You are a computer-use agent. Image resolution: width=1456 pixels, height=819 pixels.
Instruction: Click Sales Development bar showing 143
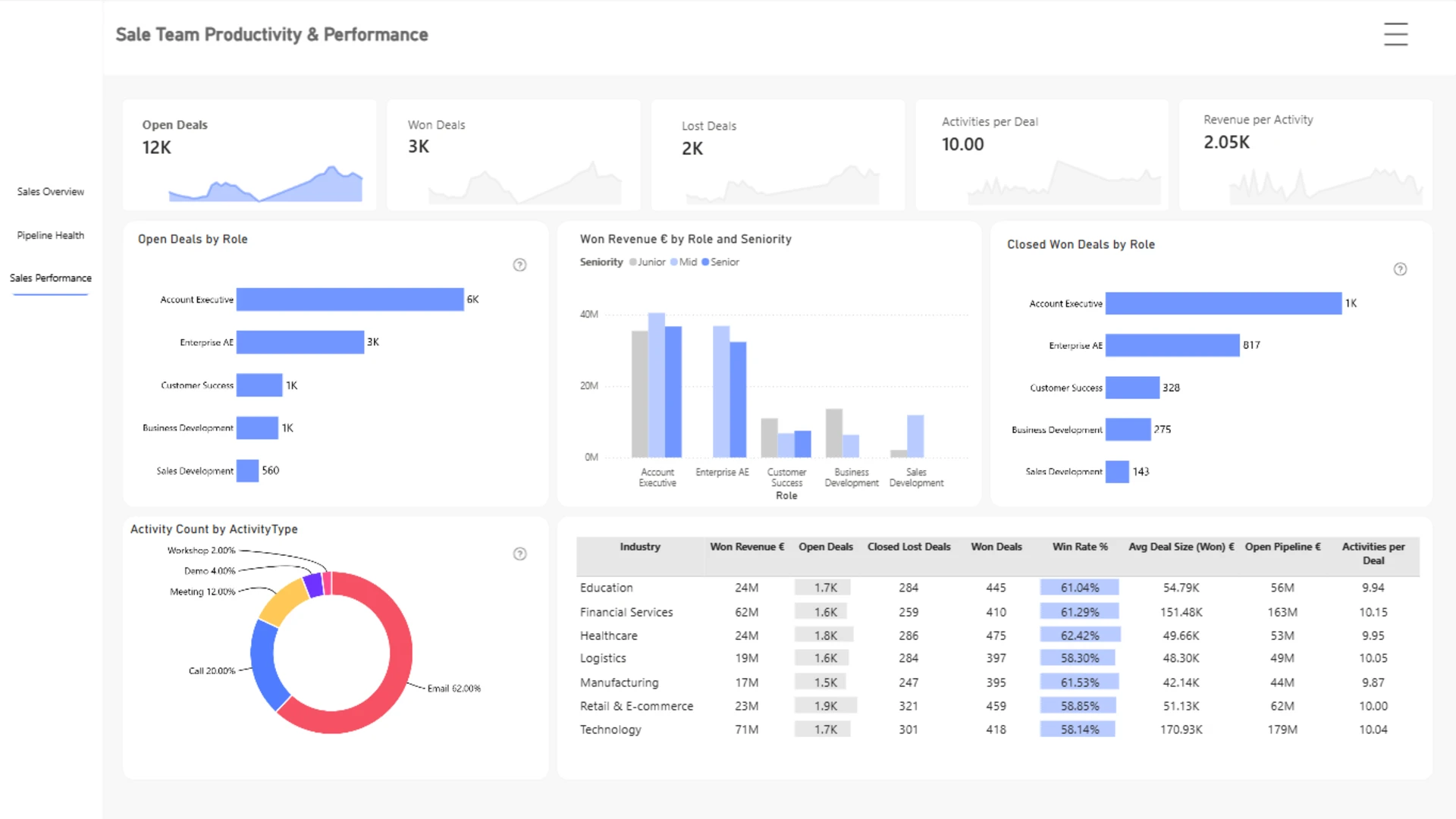1117,472
